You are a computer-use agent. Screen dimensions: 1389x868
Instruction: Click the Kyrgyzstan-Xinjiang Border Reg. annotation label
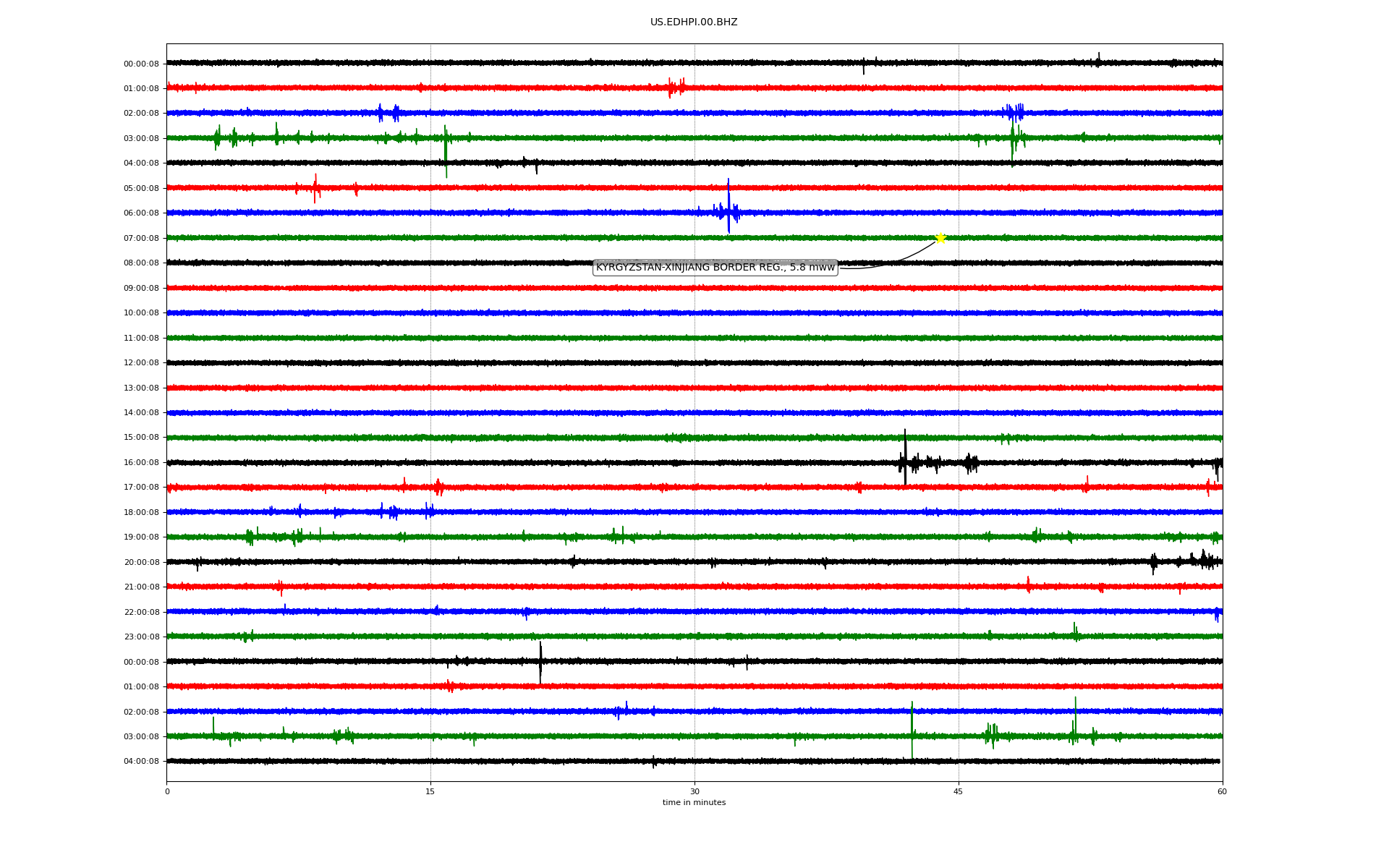click(715, 268)
